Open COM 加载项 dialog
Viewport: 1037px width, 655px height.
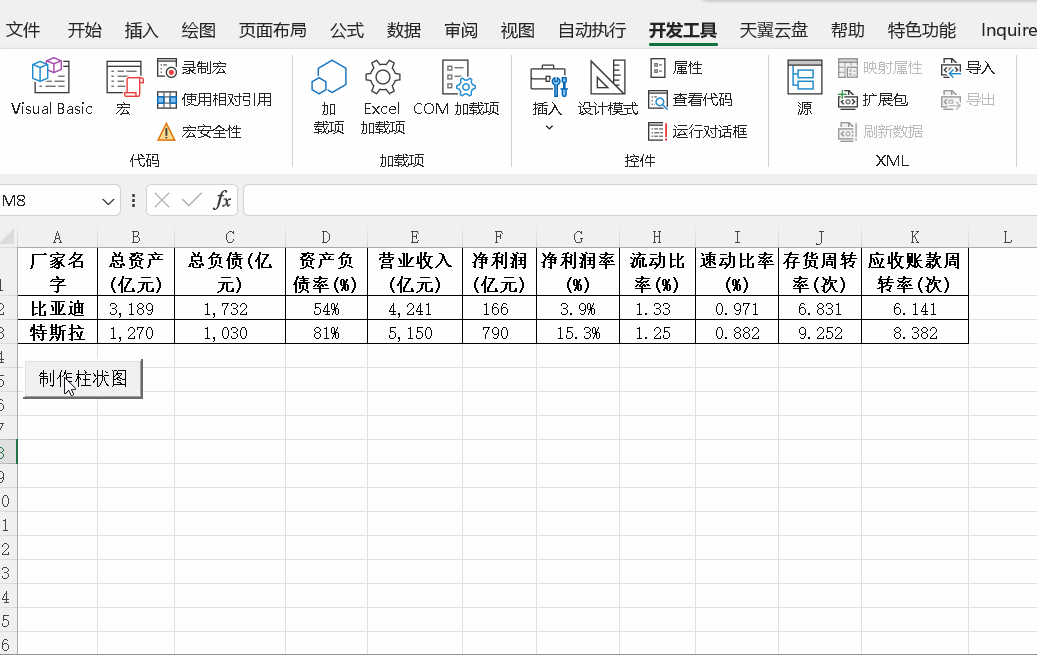(x=456, y=87)
